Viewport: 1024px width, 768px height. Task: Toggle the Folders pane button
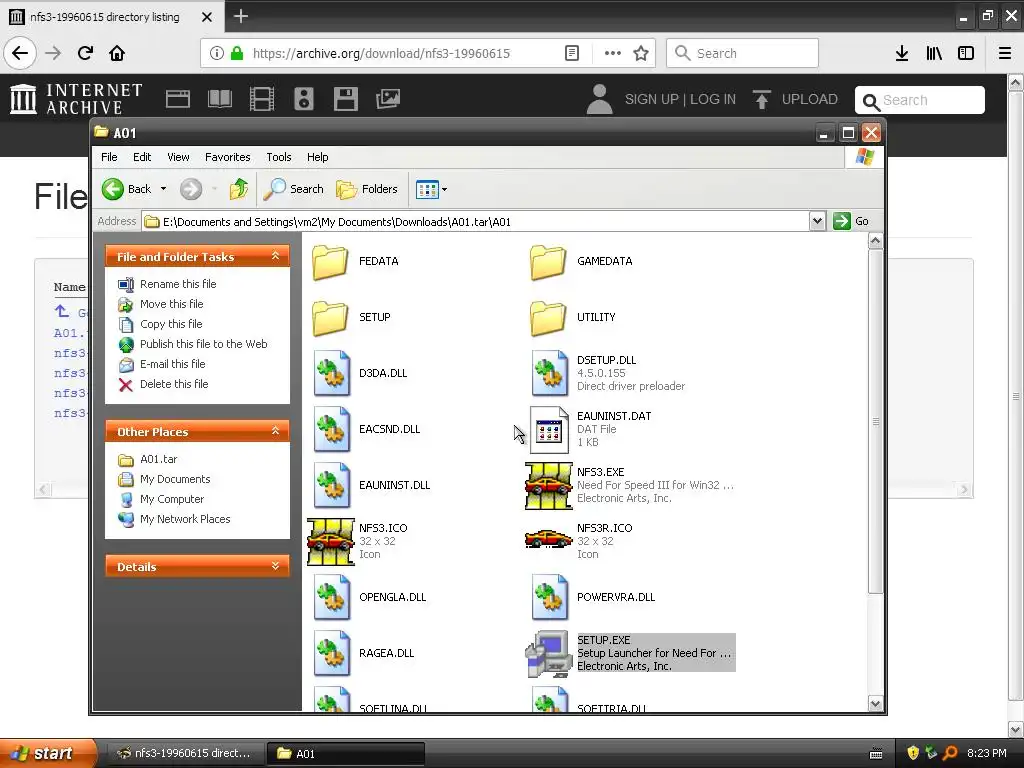click(x=367, y=189)
